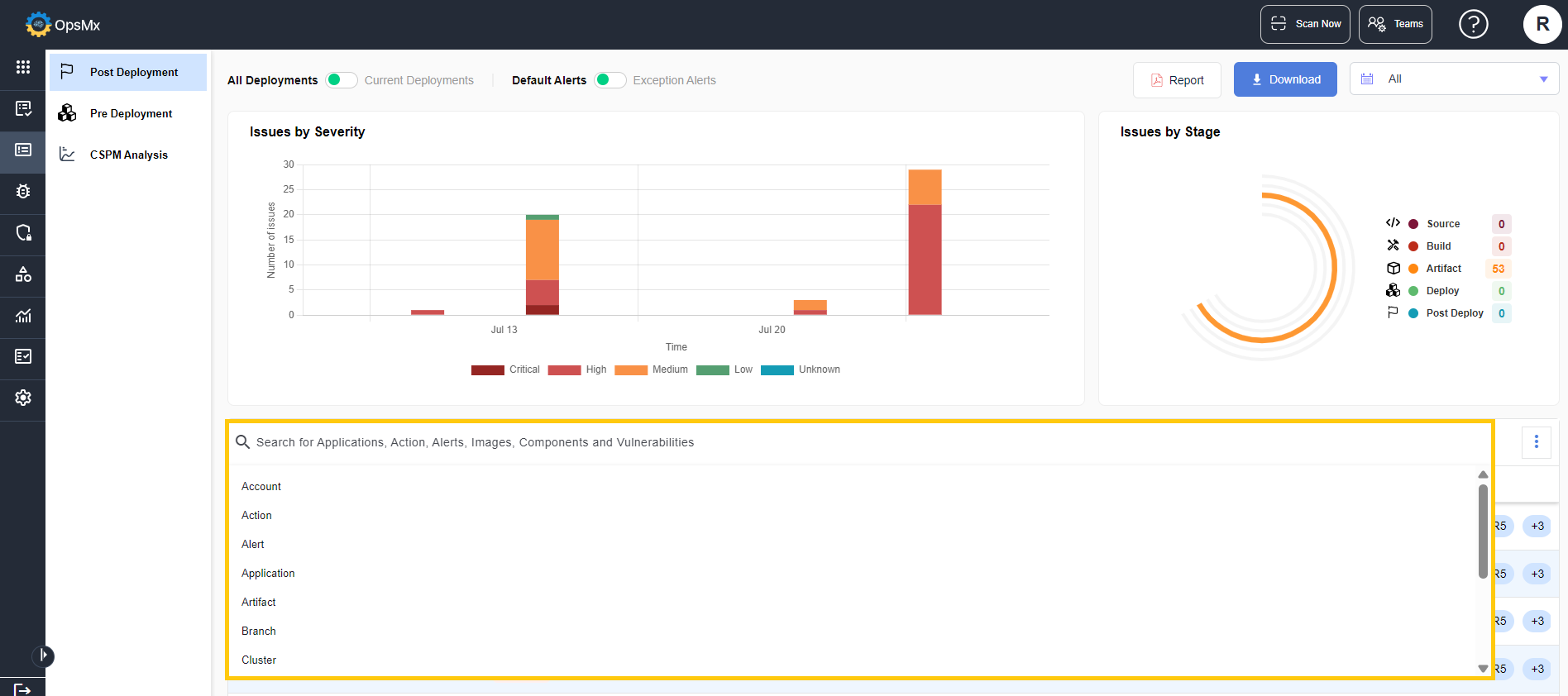Viewport: 1568px width, 696px height.
Task: Click the bug icon in left sidebar
Action: tap(23, 192)
